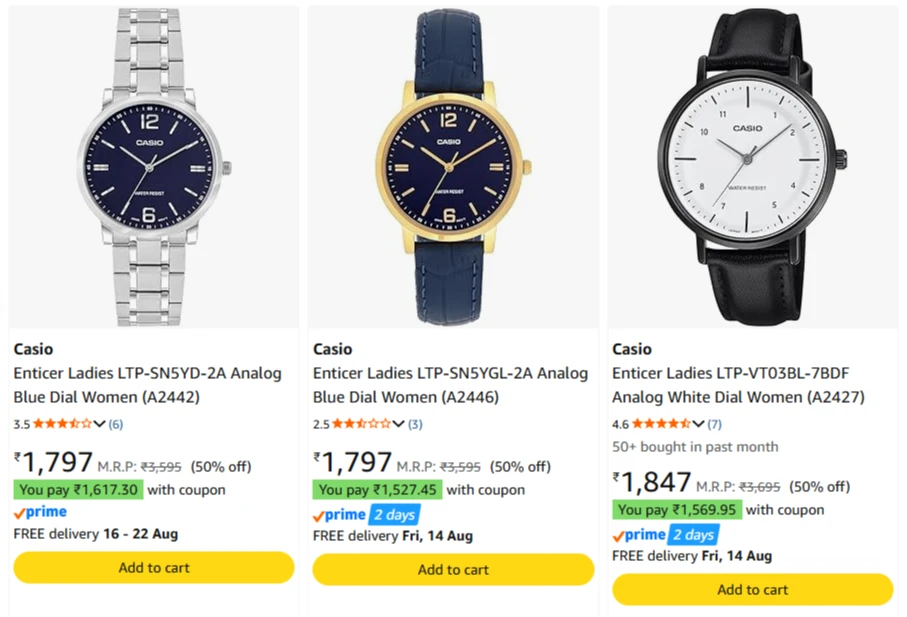Open the (6) reviews count link

[x=116, y=424]
